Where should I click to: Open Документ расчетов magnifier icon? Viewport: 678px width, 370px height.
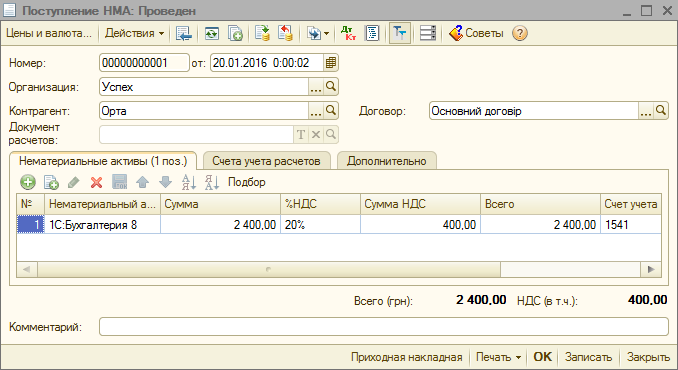tap(331, 135)
